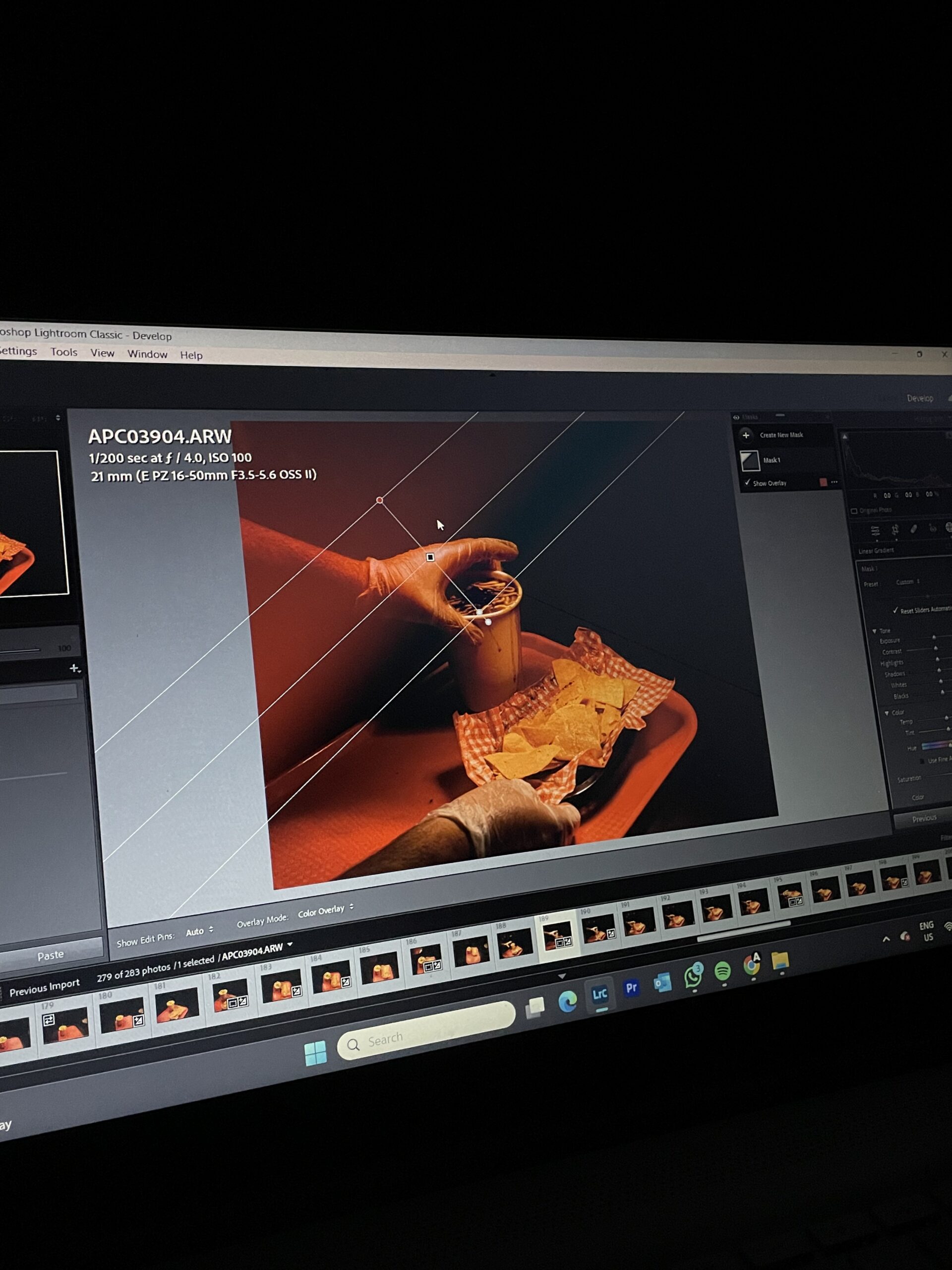952x1270 pixels.
Task: Enable the Original Photo checkbox
Action: click(854, 510)
